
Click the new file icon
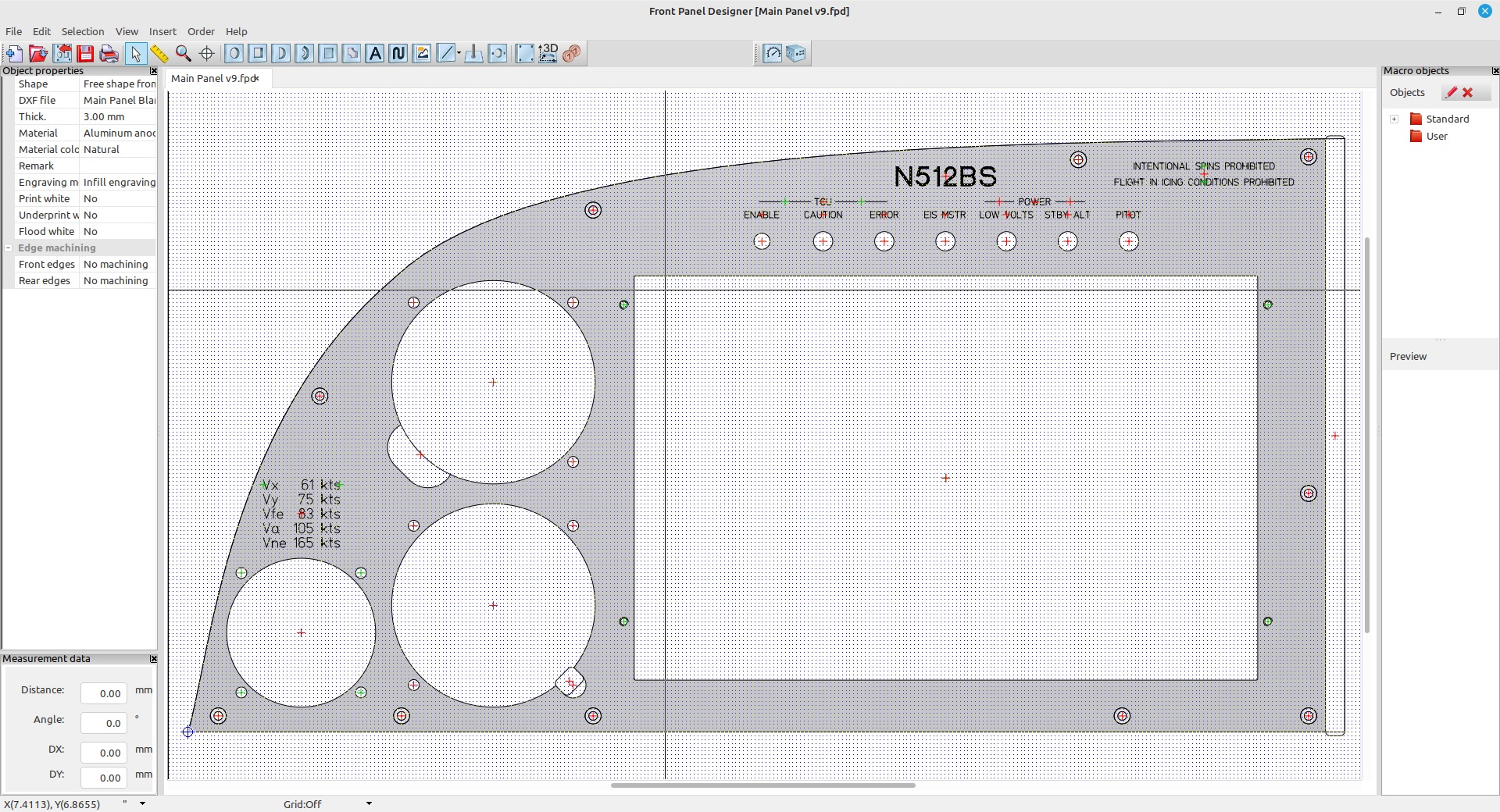pyautogui.click(x=14, y=53)
